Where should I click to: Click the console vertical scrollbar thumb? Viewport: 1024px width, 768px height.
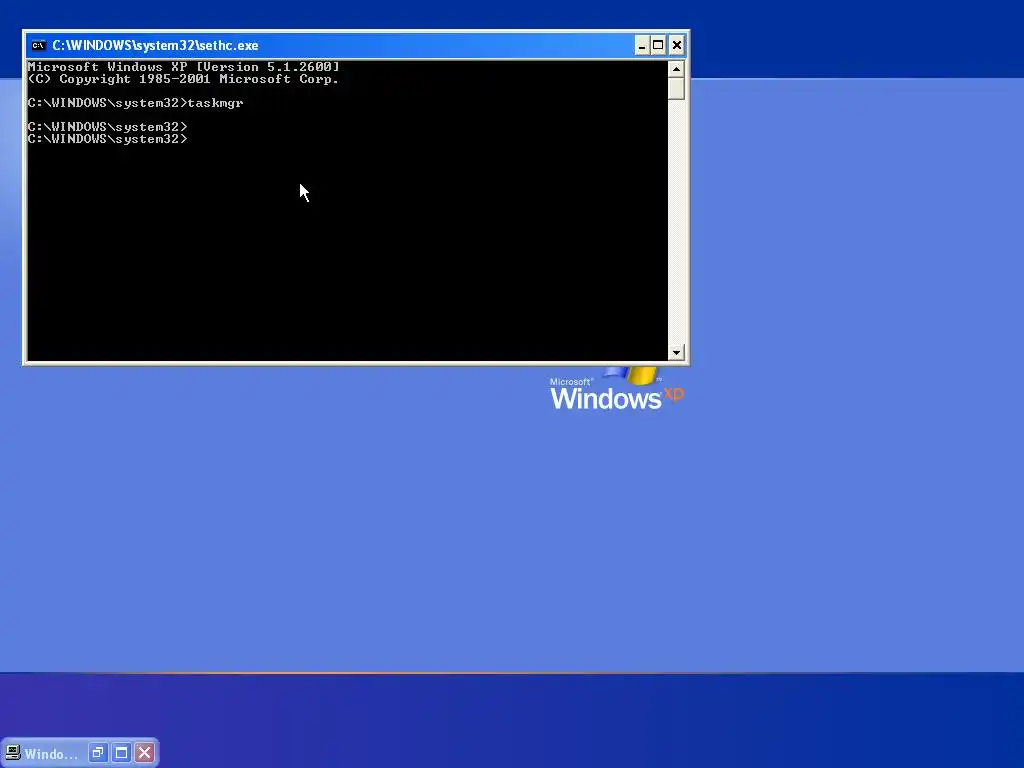677,89
